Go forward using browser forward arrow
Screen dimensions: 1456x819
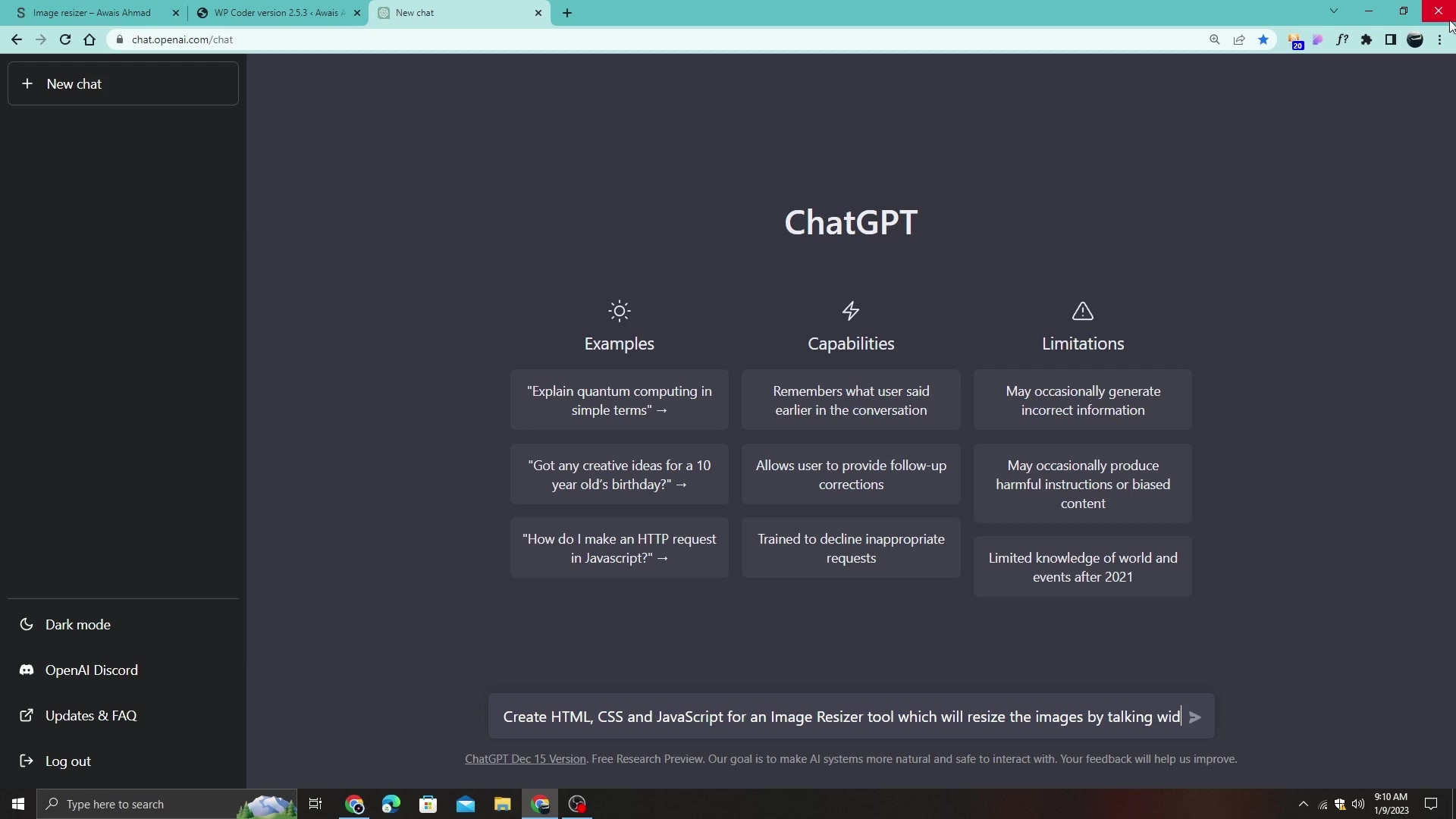point(41,40)
